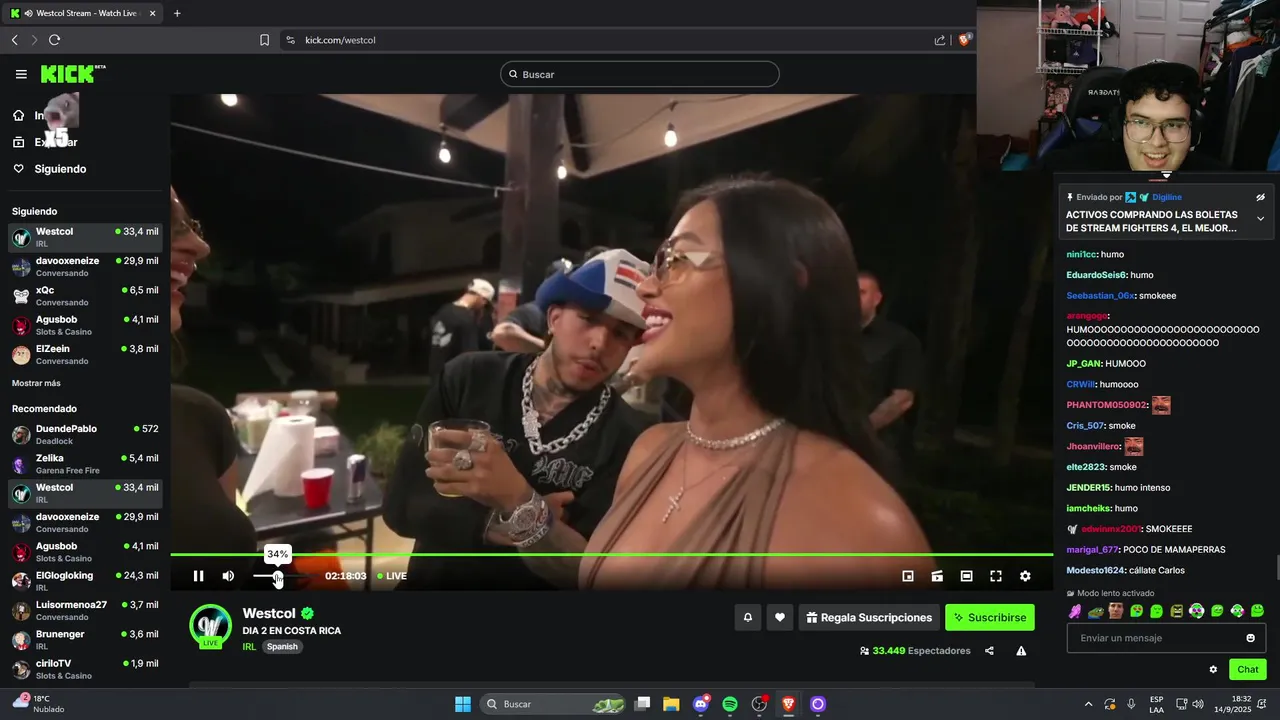The width and height of the screenshot is (1280, 720).
Task: Open Brunenger recommended channel
Action: (x=85, y=639)
